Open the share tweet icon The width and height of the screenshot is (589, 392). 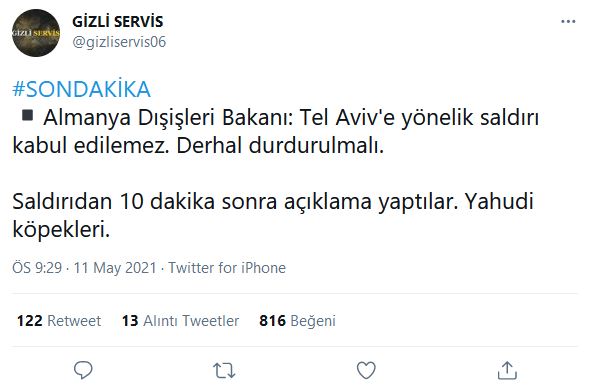click(507, 370)
